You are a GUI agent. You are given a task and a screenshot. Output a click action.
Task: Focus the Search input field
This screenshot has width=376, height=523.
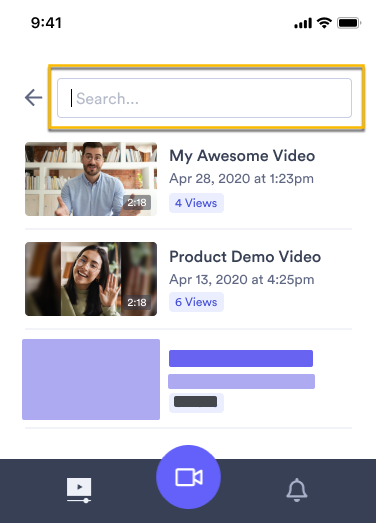pos(204,98)
